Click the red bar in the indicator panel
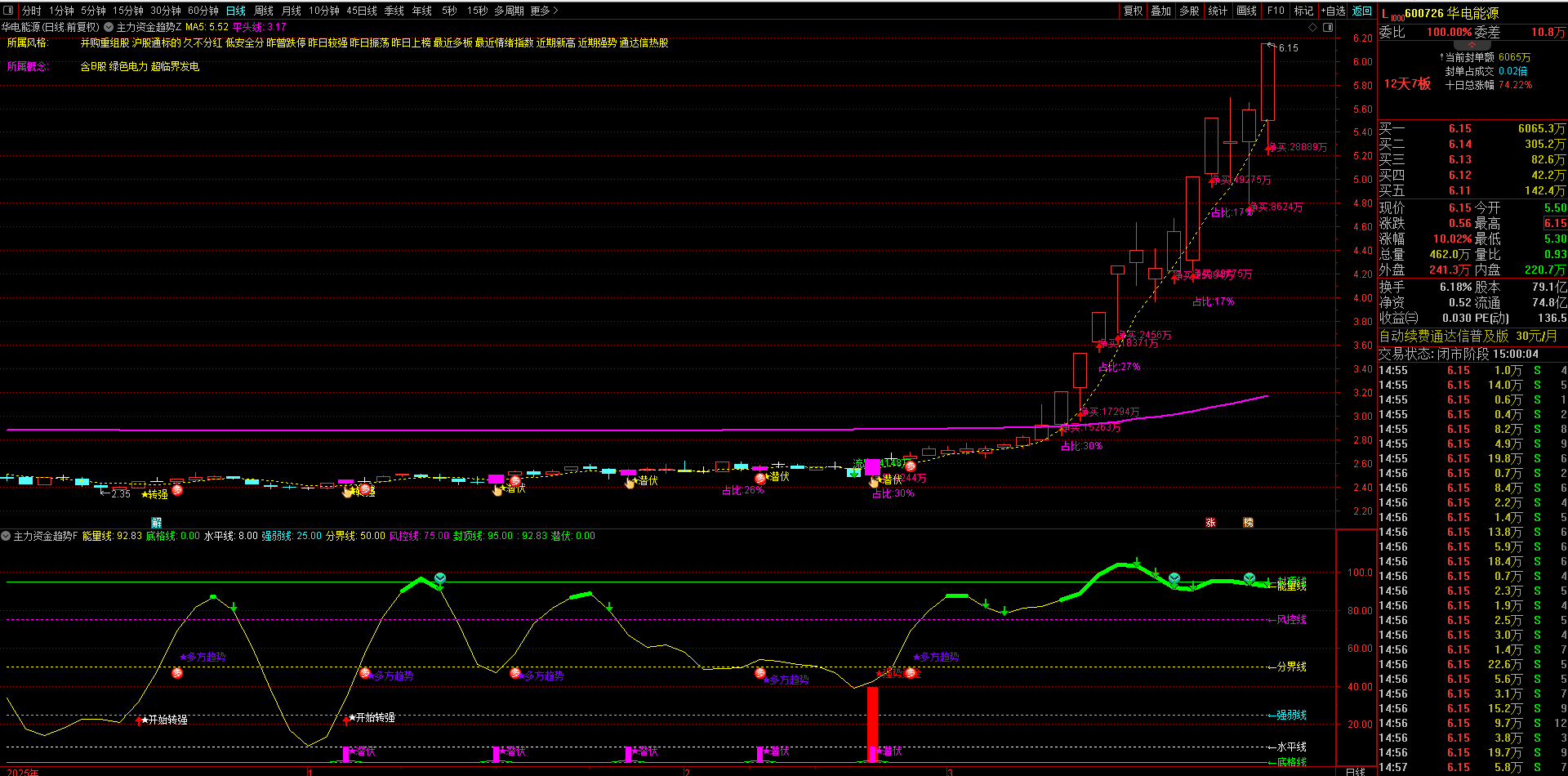 [x=873, y=725]
